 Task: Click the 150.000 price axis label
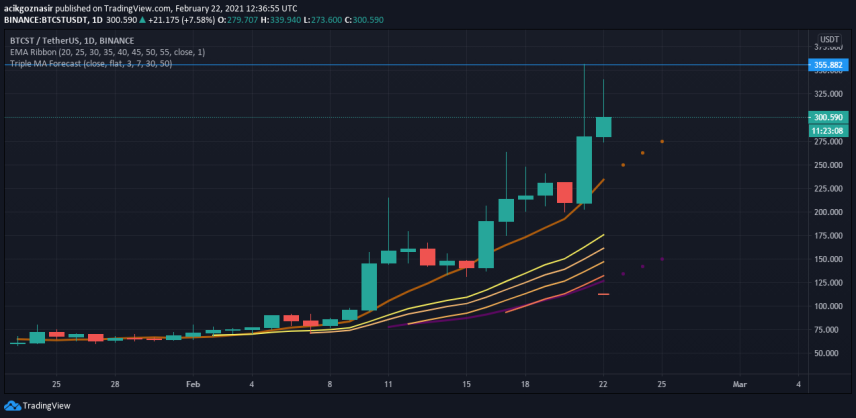coord(828,259)
